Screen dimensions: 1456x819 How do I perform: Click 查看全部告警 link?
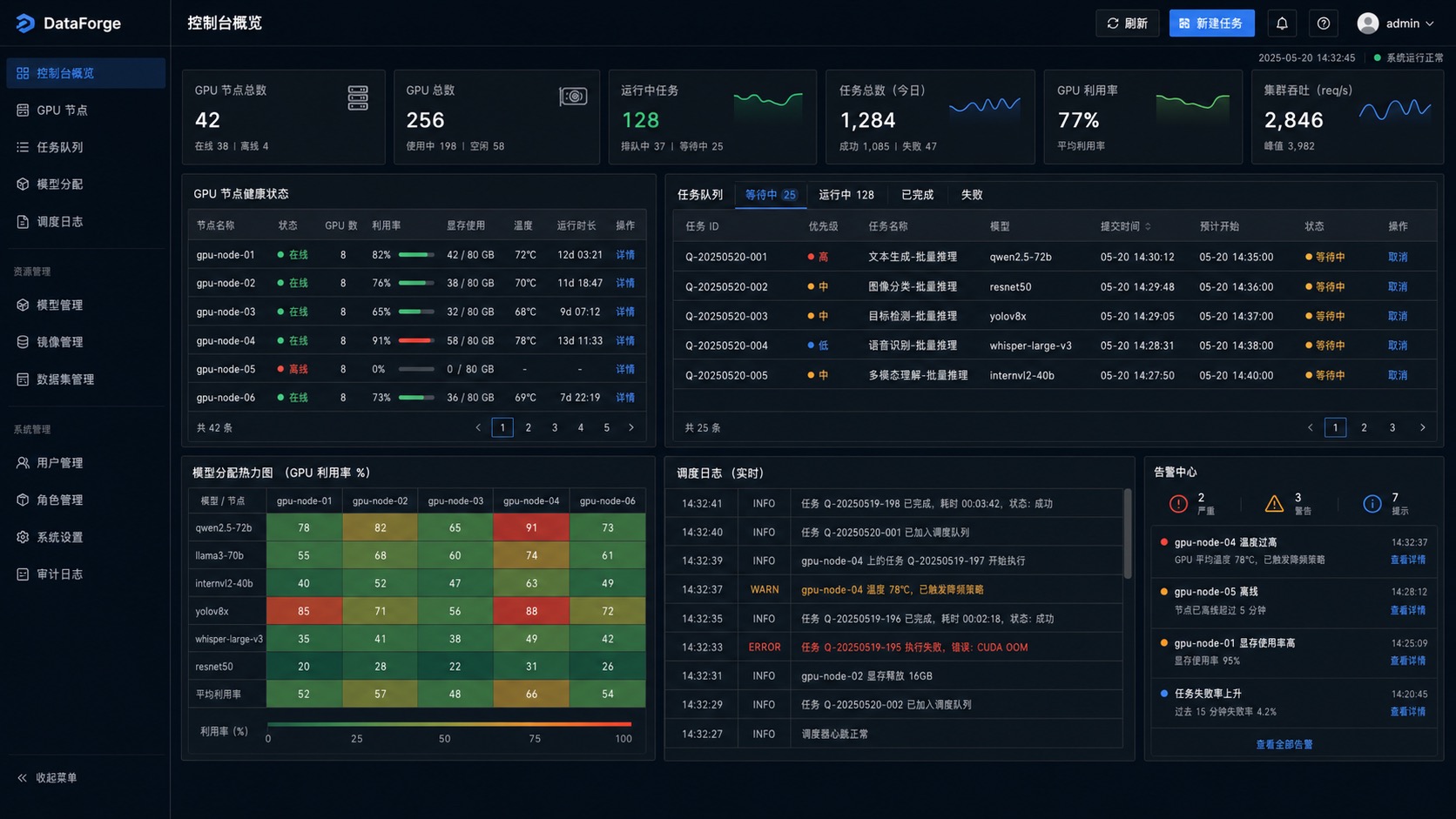click(1284, 744)
